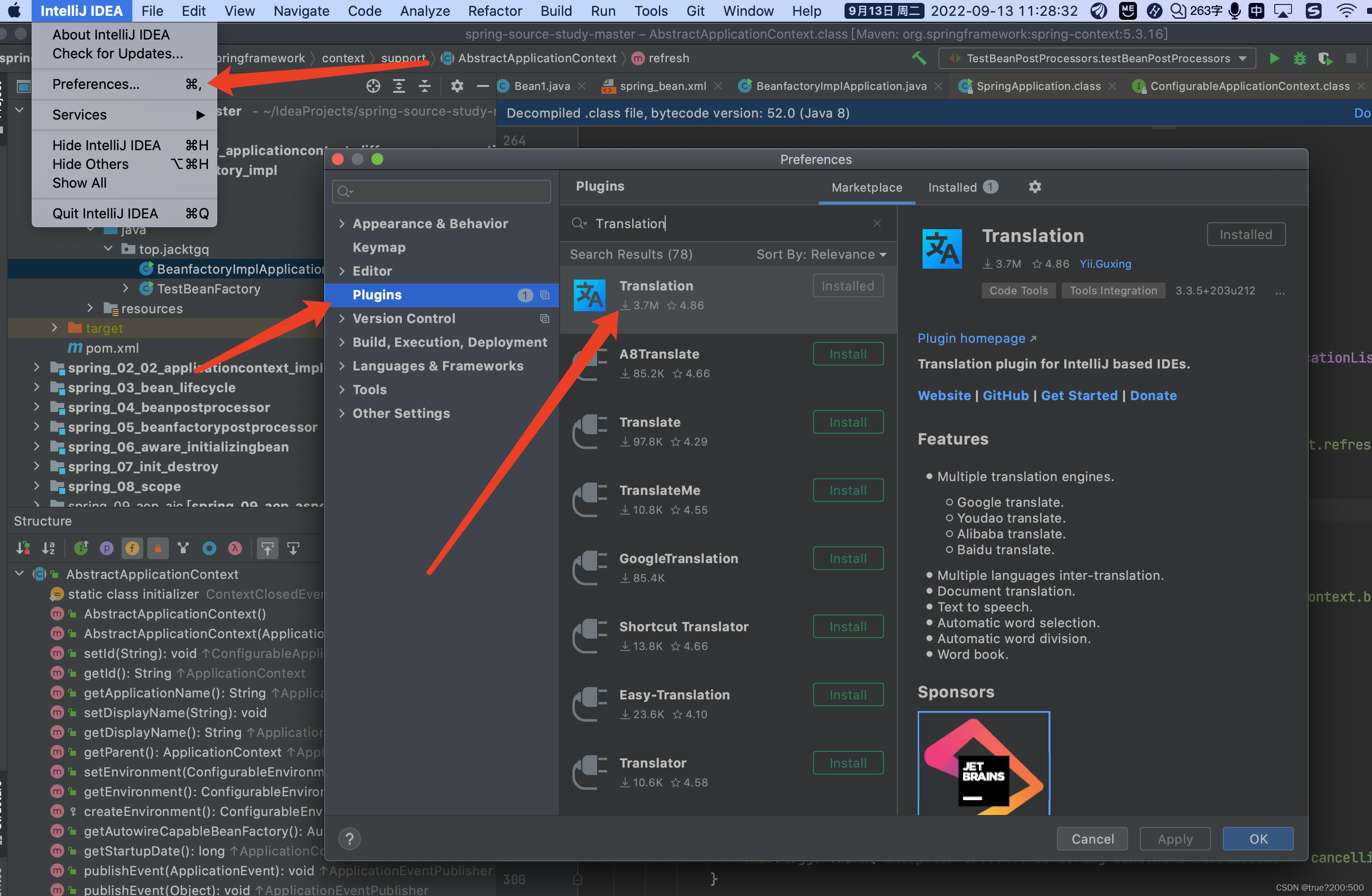Click the Translation plugin icon in results
Screen dimensions: 1372x896
(x=589, y=294)
